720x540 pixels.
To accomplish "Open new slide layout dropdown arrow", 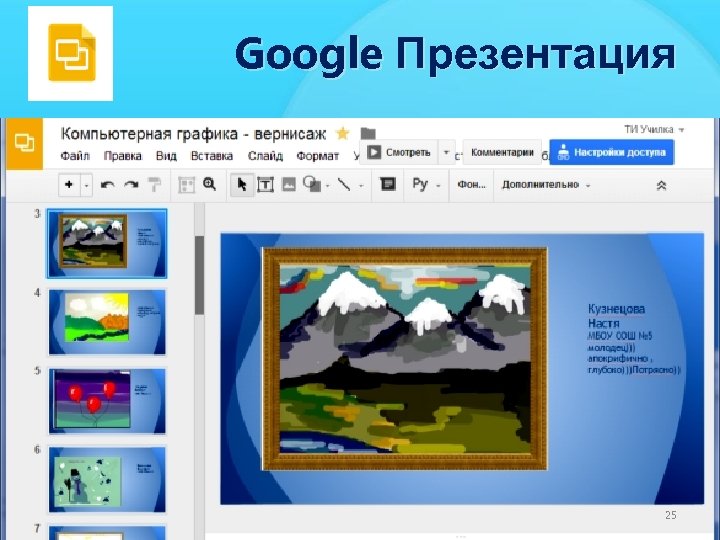I will pyautogui.click(x=87, y=185).
